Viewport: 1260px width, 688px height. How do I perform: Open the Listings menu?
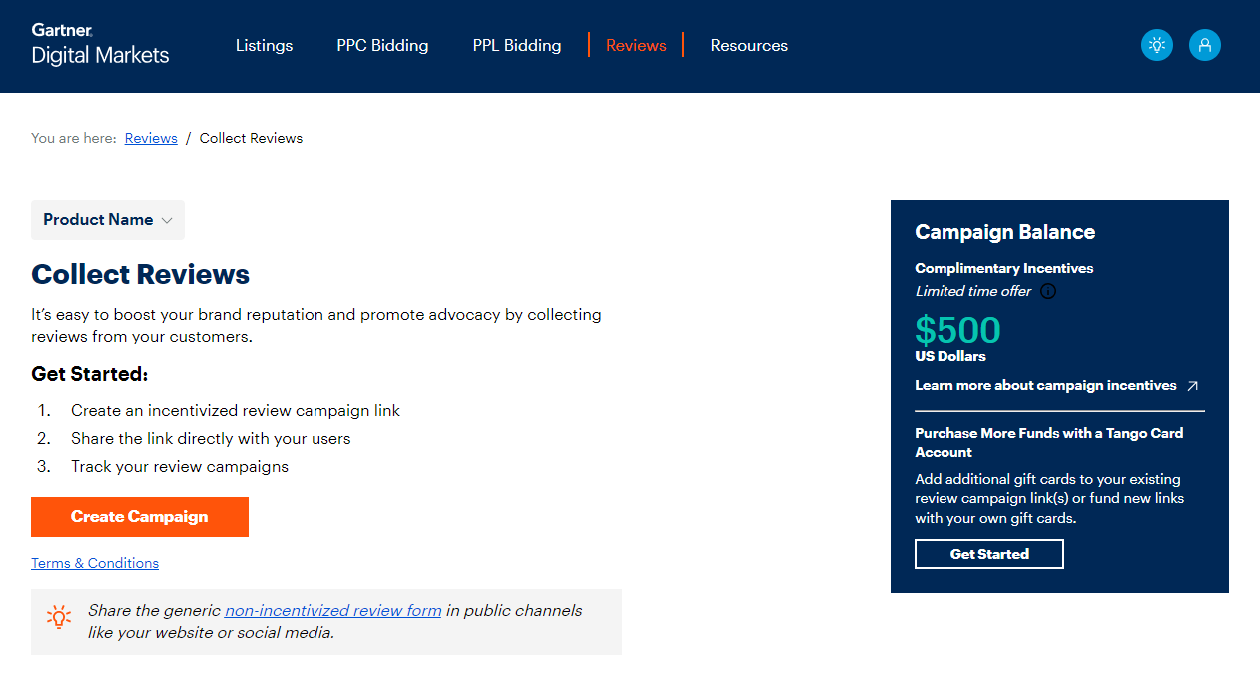(264, 45)
